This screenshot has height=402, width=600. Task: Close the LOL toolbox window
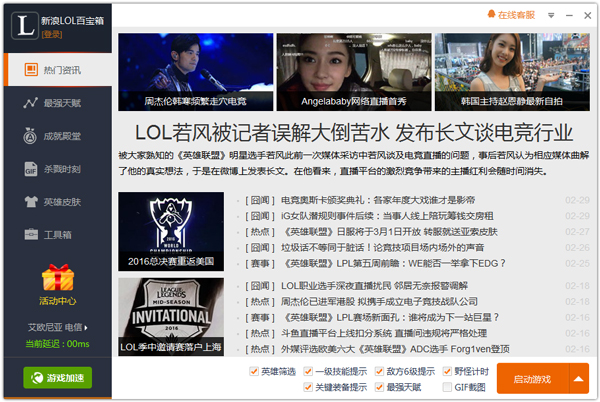click(588, 15)
